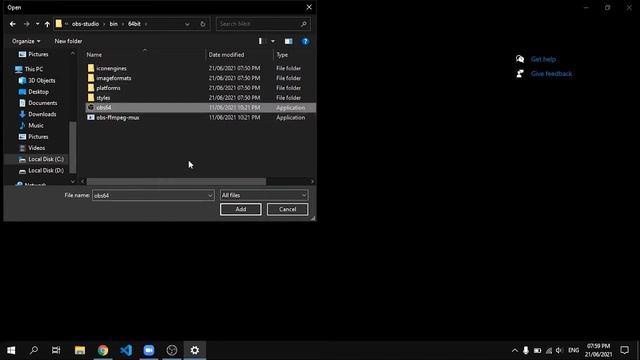640x360 pixels.
Task: Open Google Chrome from the taskbar
Action: pos(103,350)
